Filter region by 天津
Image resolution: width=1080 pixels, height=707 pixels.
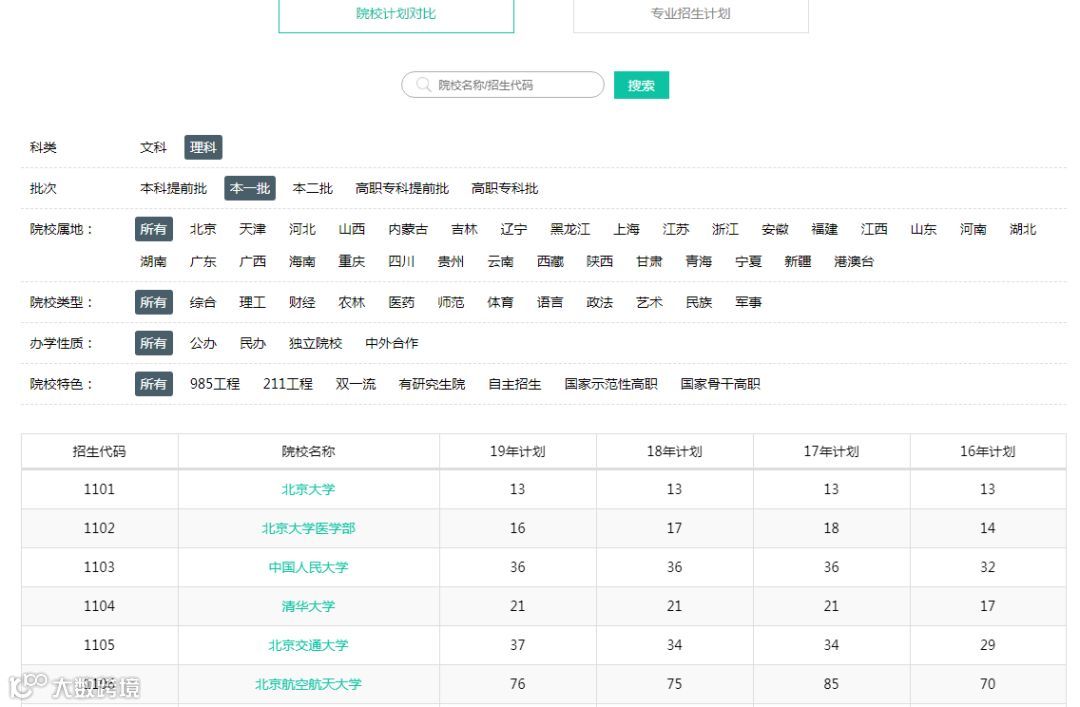point(253,229)
